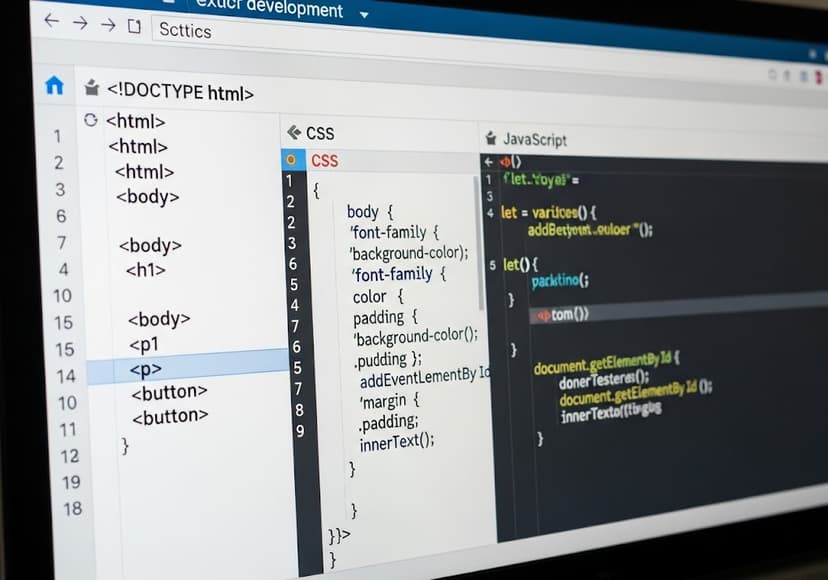This screenshot has width=828, height=580.
Task: Switch to the JavaScript panel
Action: pos(534,140)
